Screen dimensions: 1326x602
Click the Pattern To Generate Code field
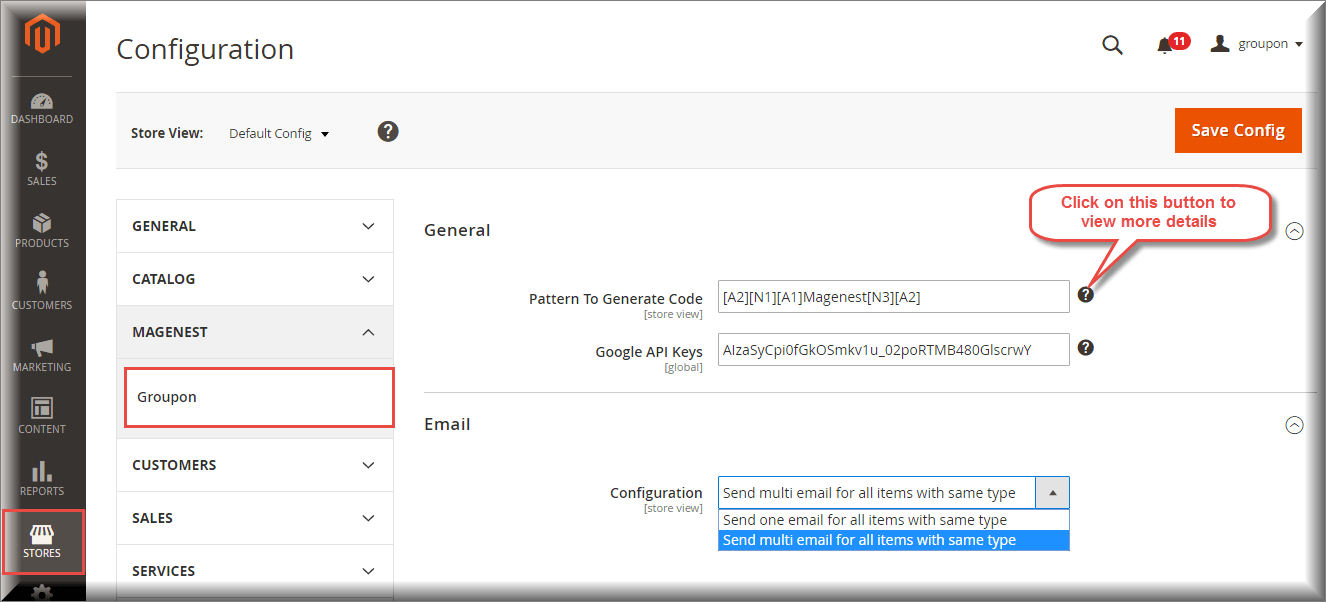coord(894,297)
